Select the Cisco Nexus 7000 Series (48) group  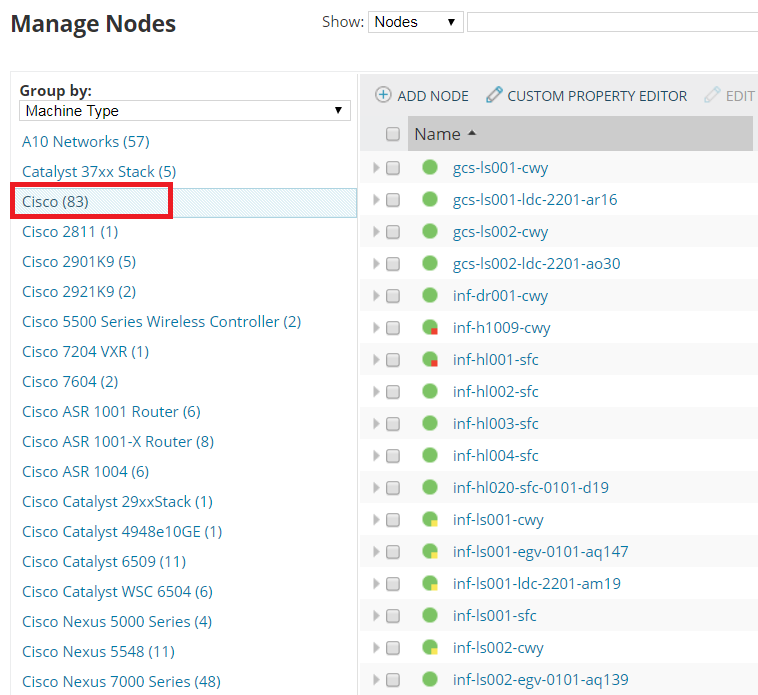tap(121, 681)
